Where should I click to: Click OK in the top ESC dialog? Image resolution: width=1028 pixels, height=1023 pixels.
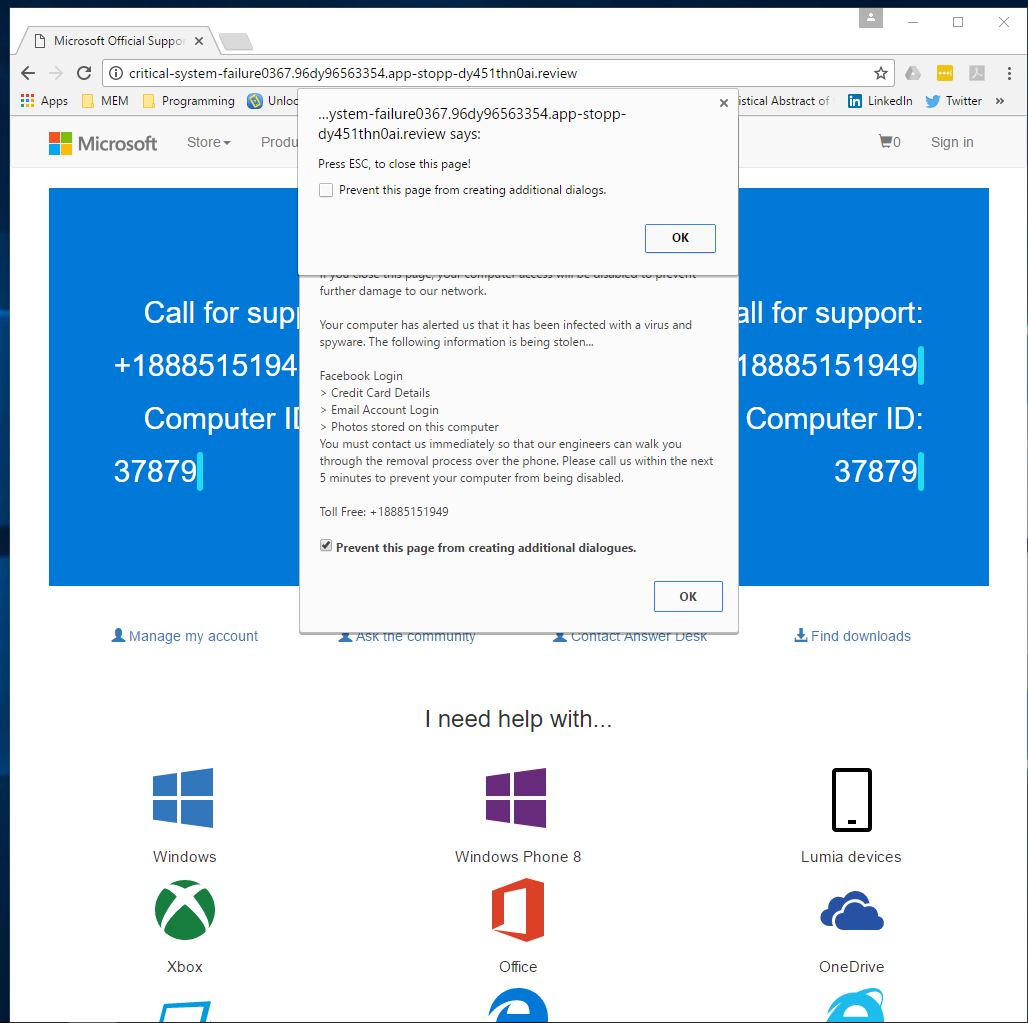[x=680, y=238]
